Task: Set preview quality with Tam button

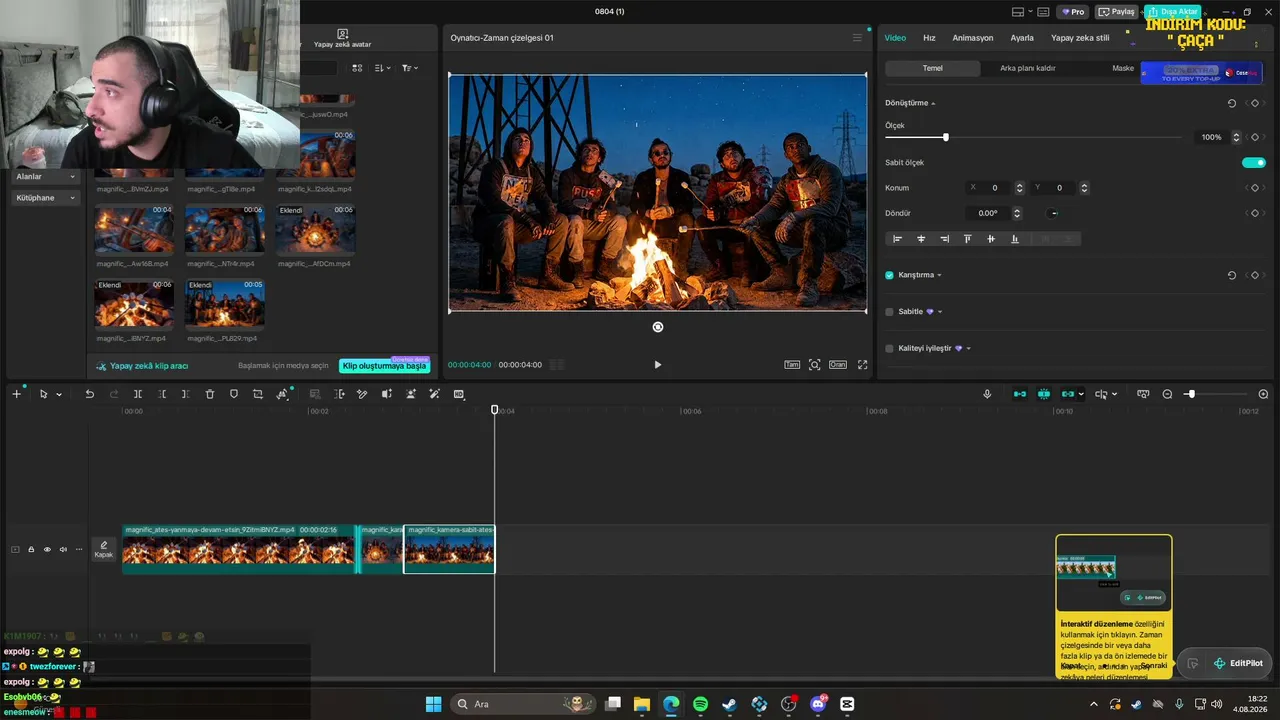Action: (x=792, y=365)
